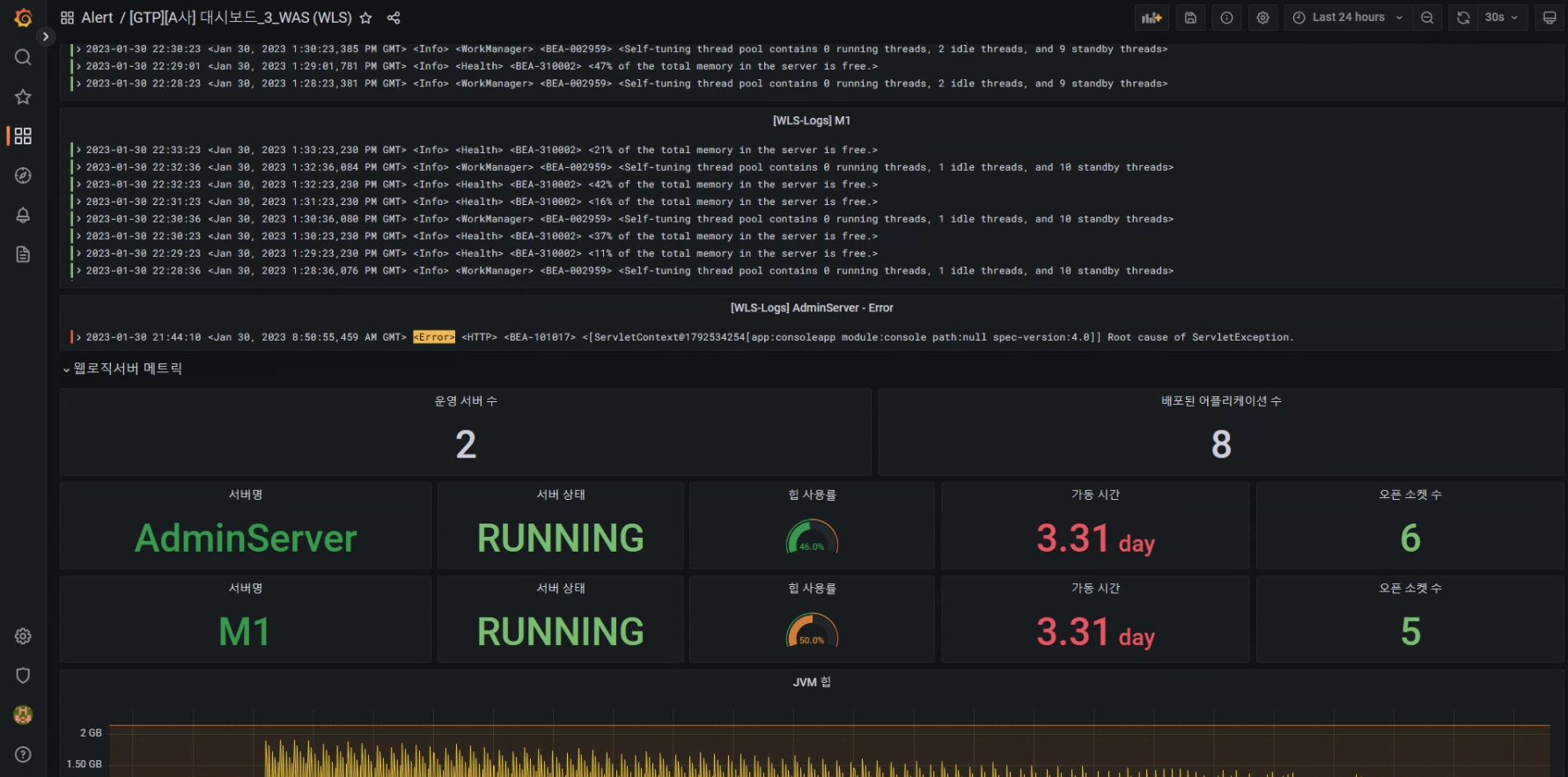Viewport: 1568px width, 777px height.
Task: Expand the sidebar navigation arrow
Action: pyautogui.click(x=46, y=36)
